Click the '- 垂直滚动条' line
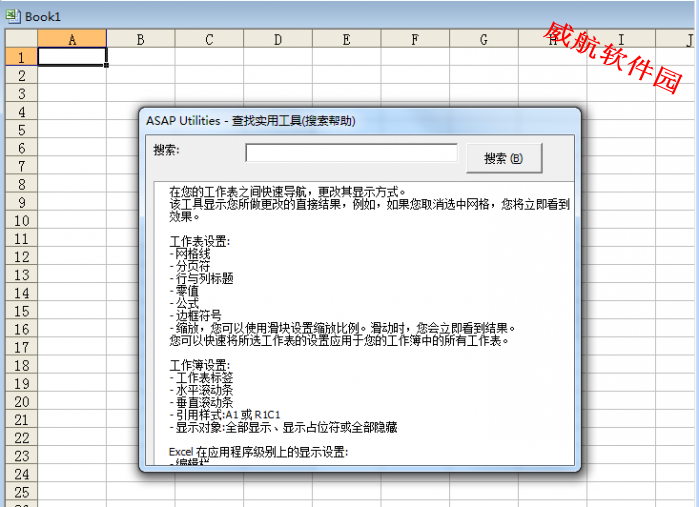The image size is (699, 507). [201, 403]
